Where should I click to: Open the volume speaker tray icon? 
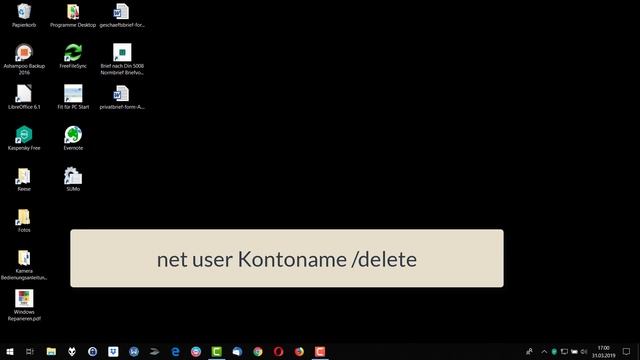pos(584,351)
